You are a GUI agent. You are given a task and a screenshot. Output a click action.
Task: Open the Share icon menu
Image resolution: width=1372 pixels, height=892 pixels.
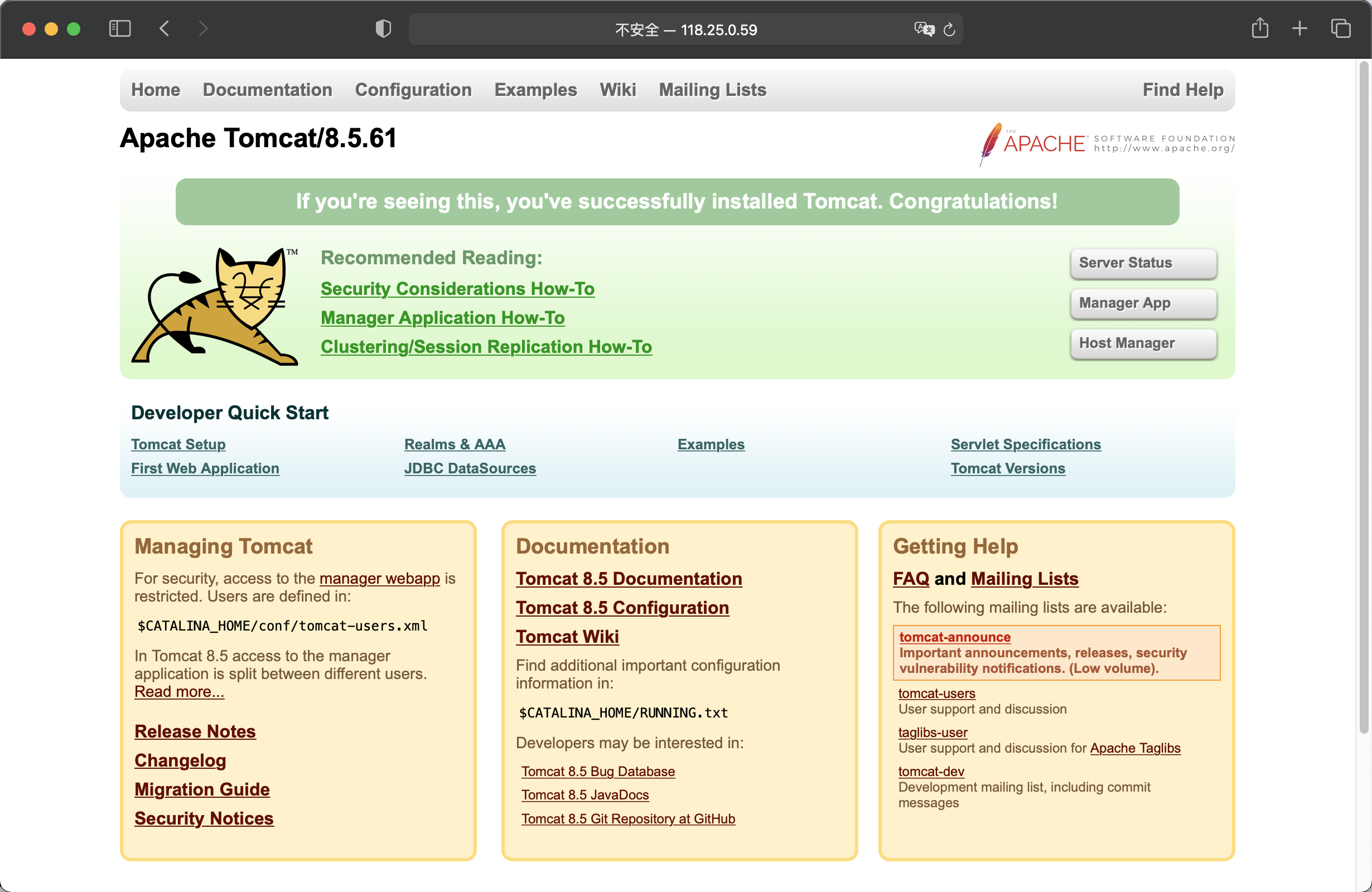1259,28
